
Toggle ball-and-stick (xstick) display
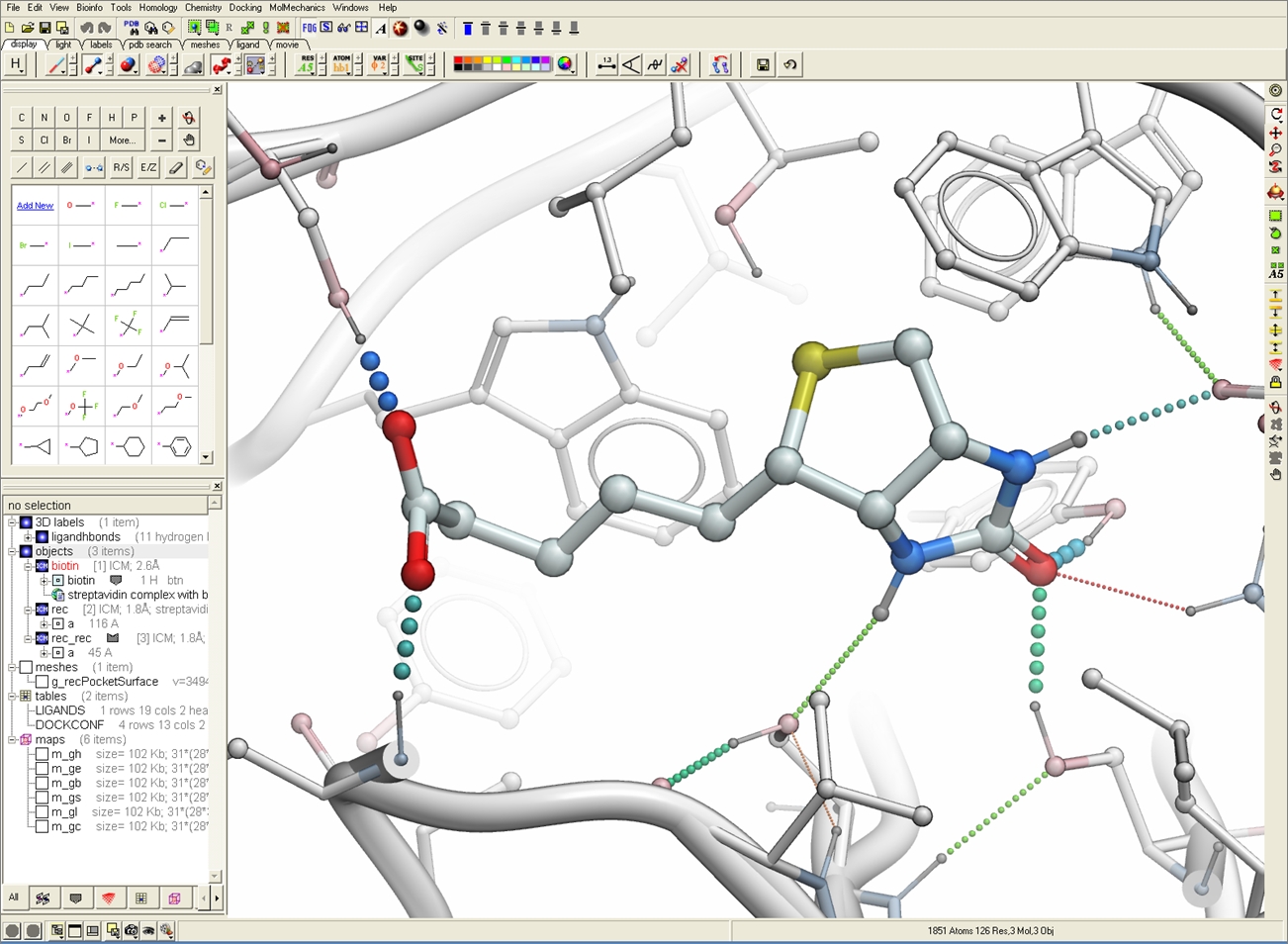tap(93, 65)
